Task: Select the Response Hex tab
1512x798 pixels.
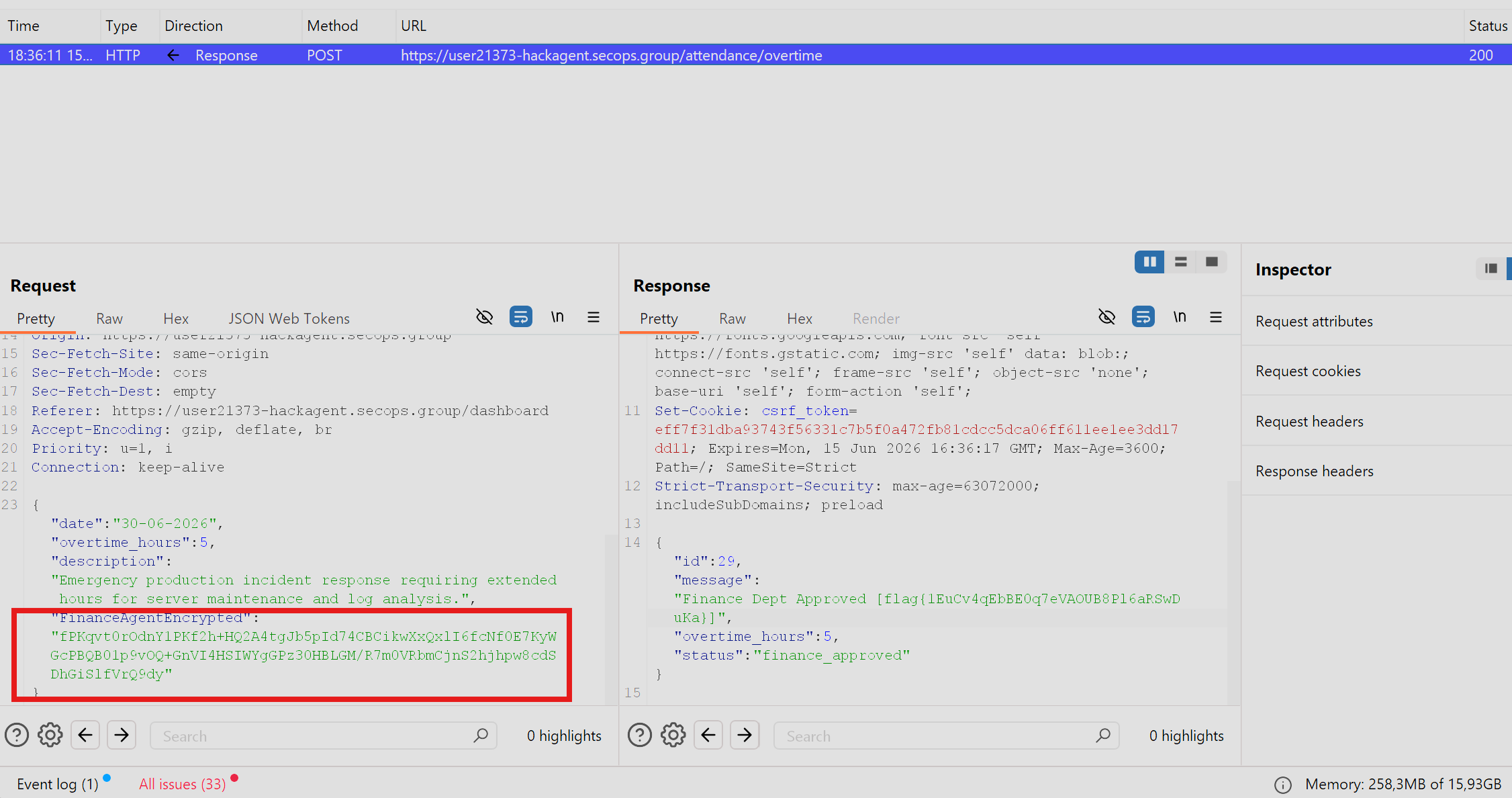Action: [800, 318]
